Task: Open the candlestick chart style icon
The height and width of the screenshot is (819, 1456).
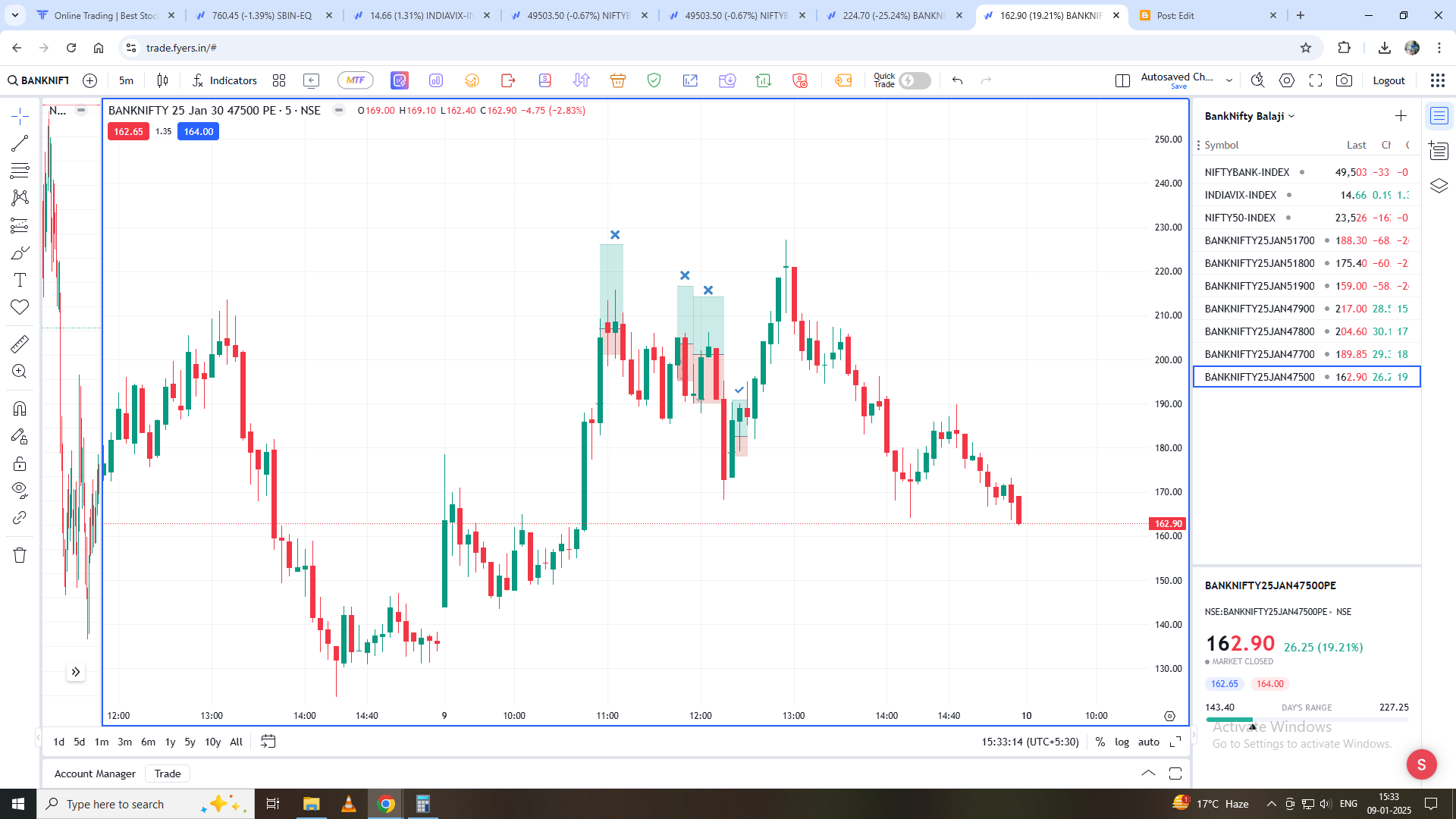Action: (x=162, y=80)
